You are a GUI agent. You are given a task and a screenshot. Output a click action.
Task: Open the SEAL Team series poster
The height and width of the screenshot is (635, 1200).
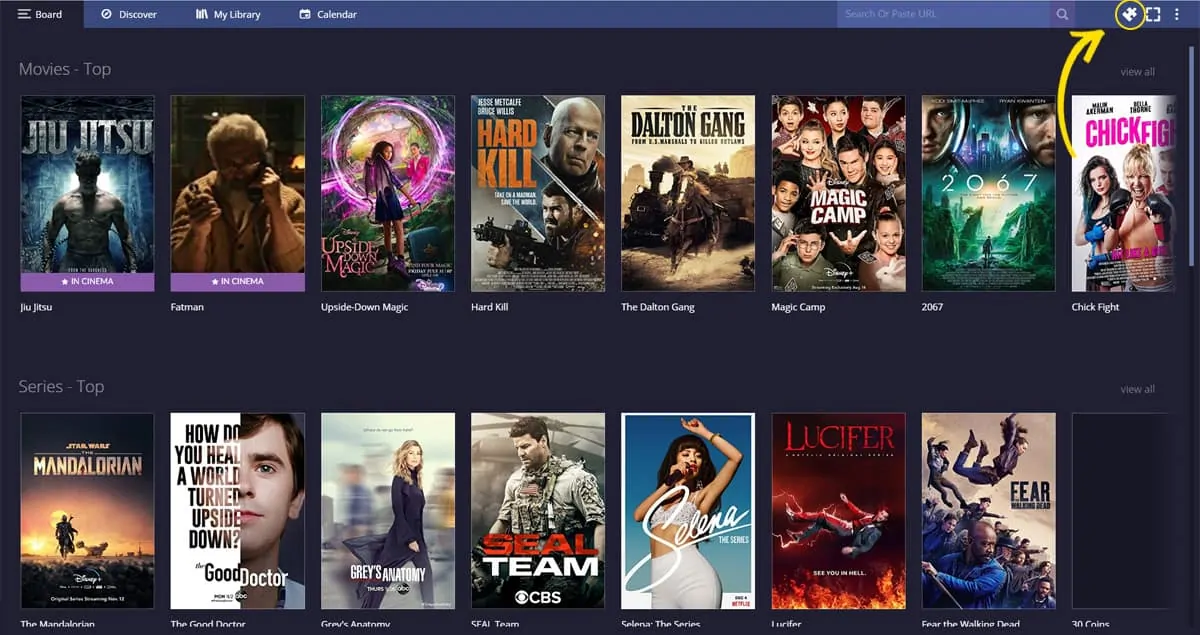[537, 510]
